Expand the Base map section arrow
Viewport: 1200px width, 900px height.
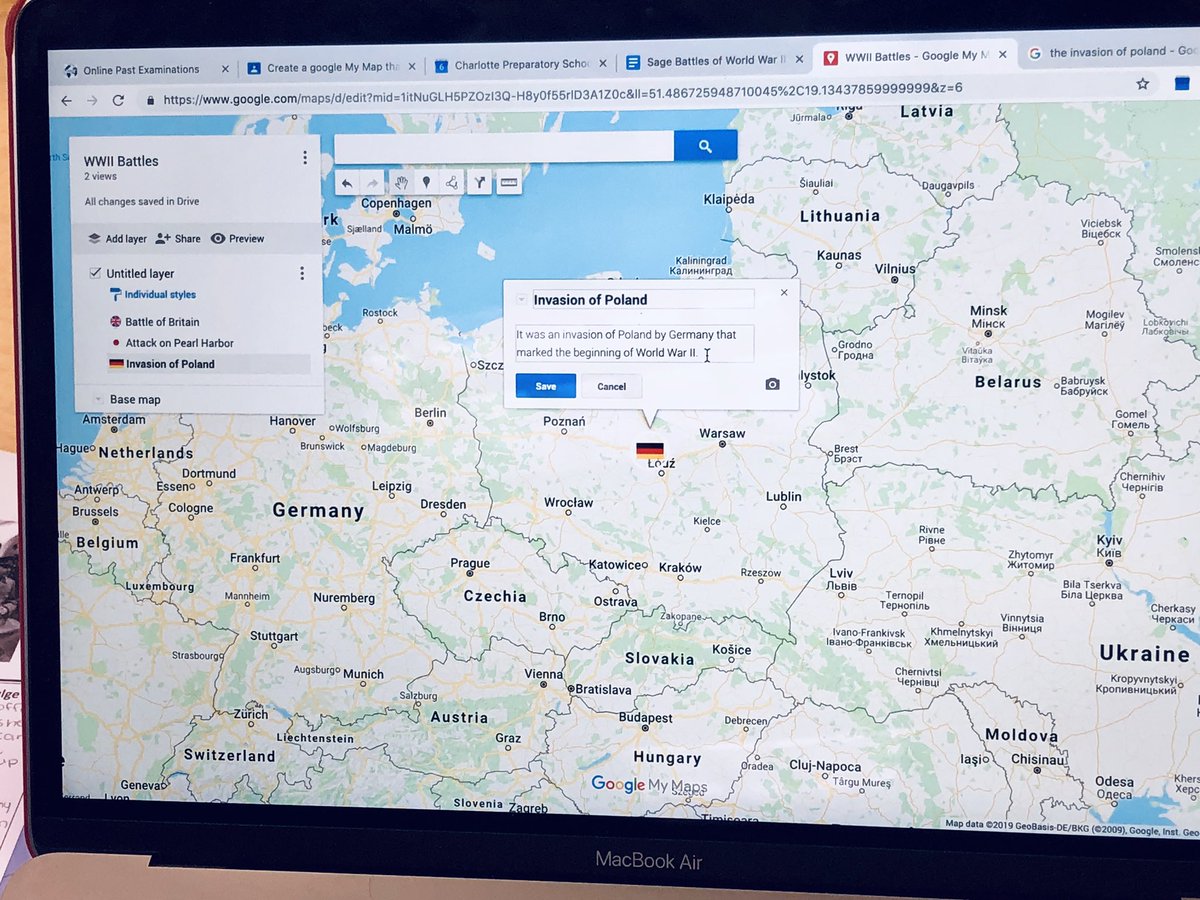[97, 399]
